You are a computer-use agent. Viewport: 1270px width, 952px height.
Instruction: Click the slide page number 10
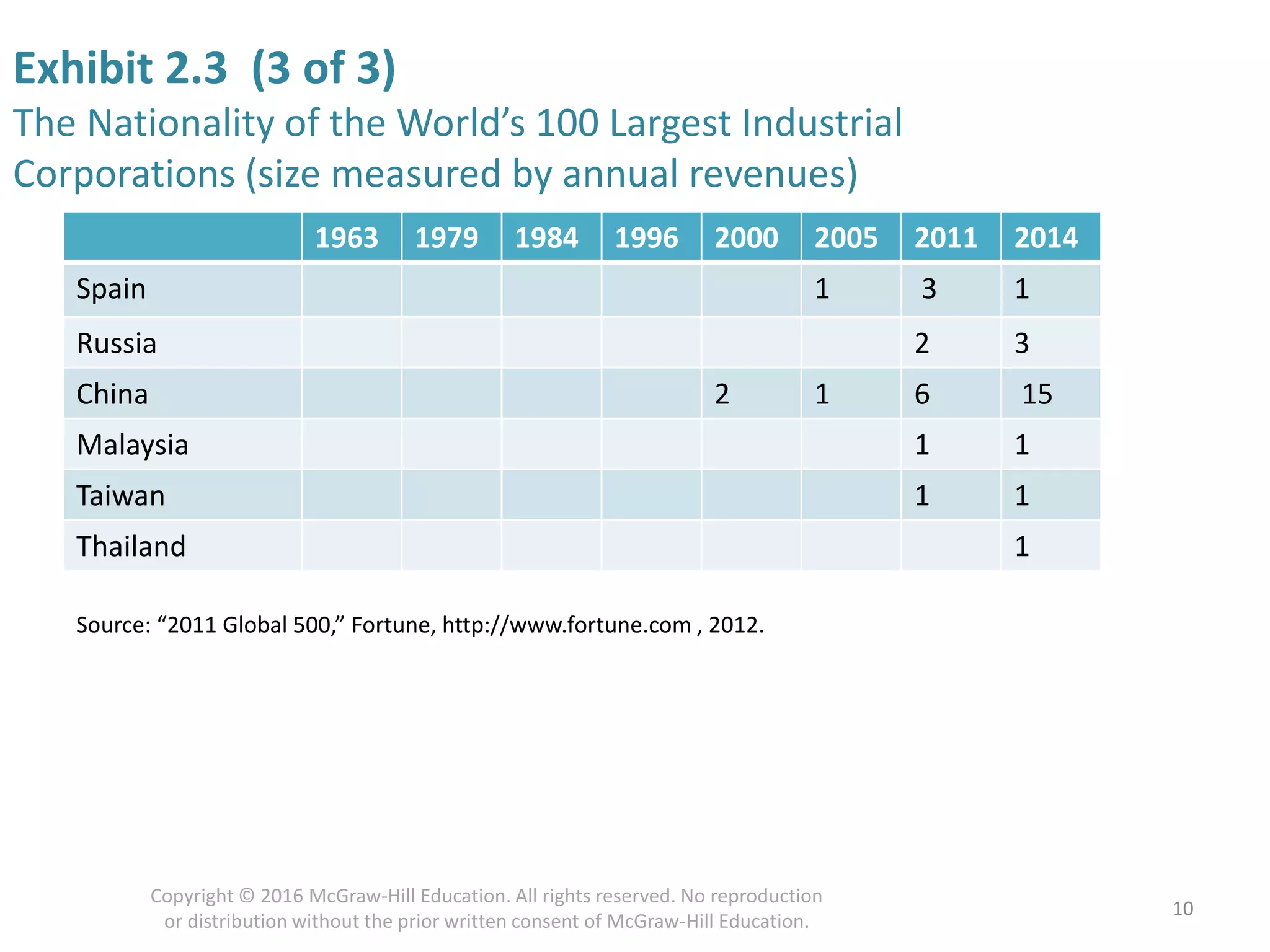[1183, 909]
